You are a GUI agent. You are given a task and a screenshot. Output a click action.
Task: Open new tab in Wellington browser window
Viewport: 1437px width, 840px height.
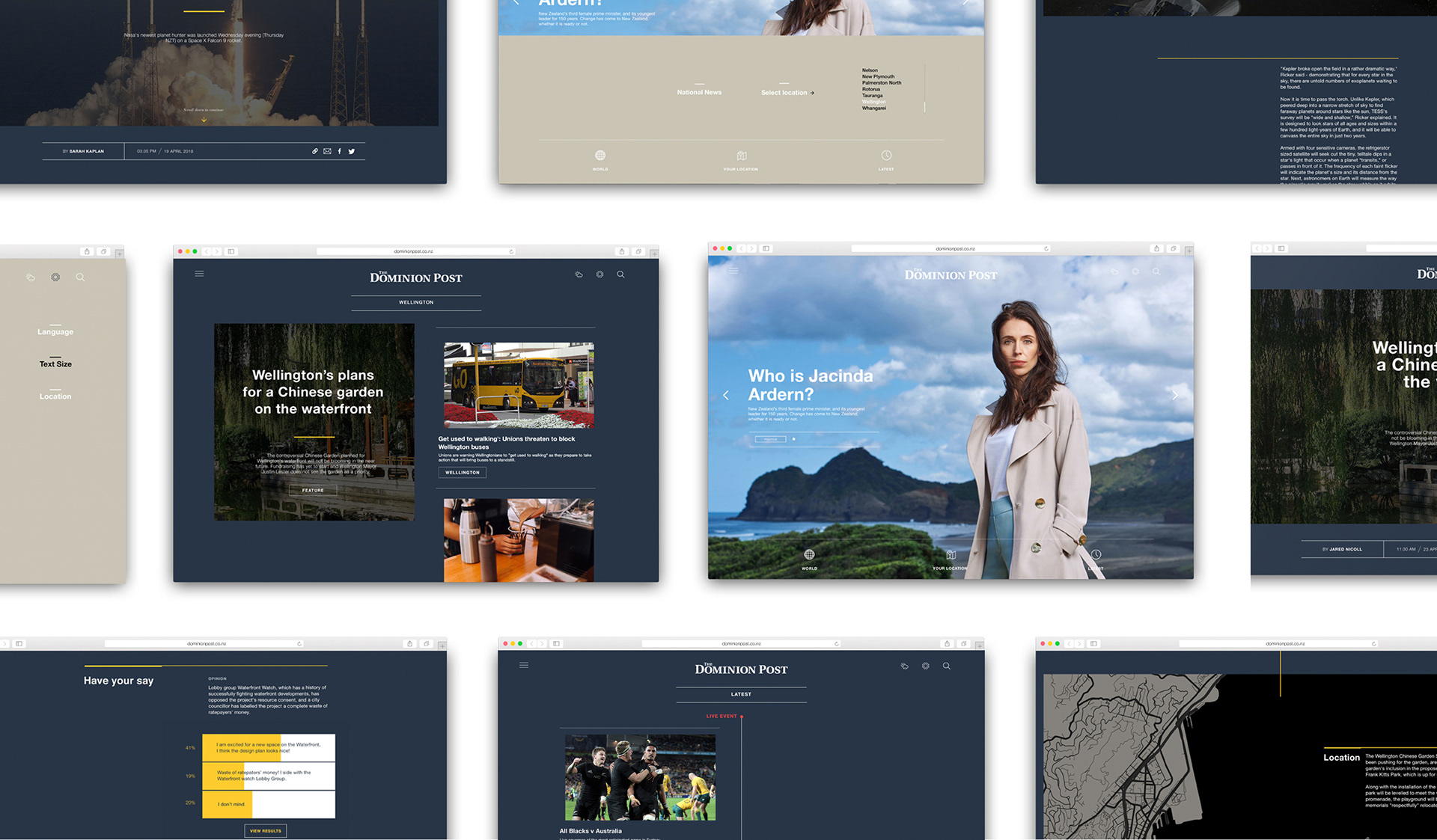(x=653, y=254)
